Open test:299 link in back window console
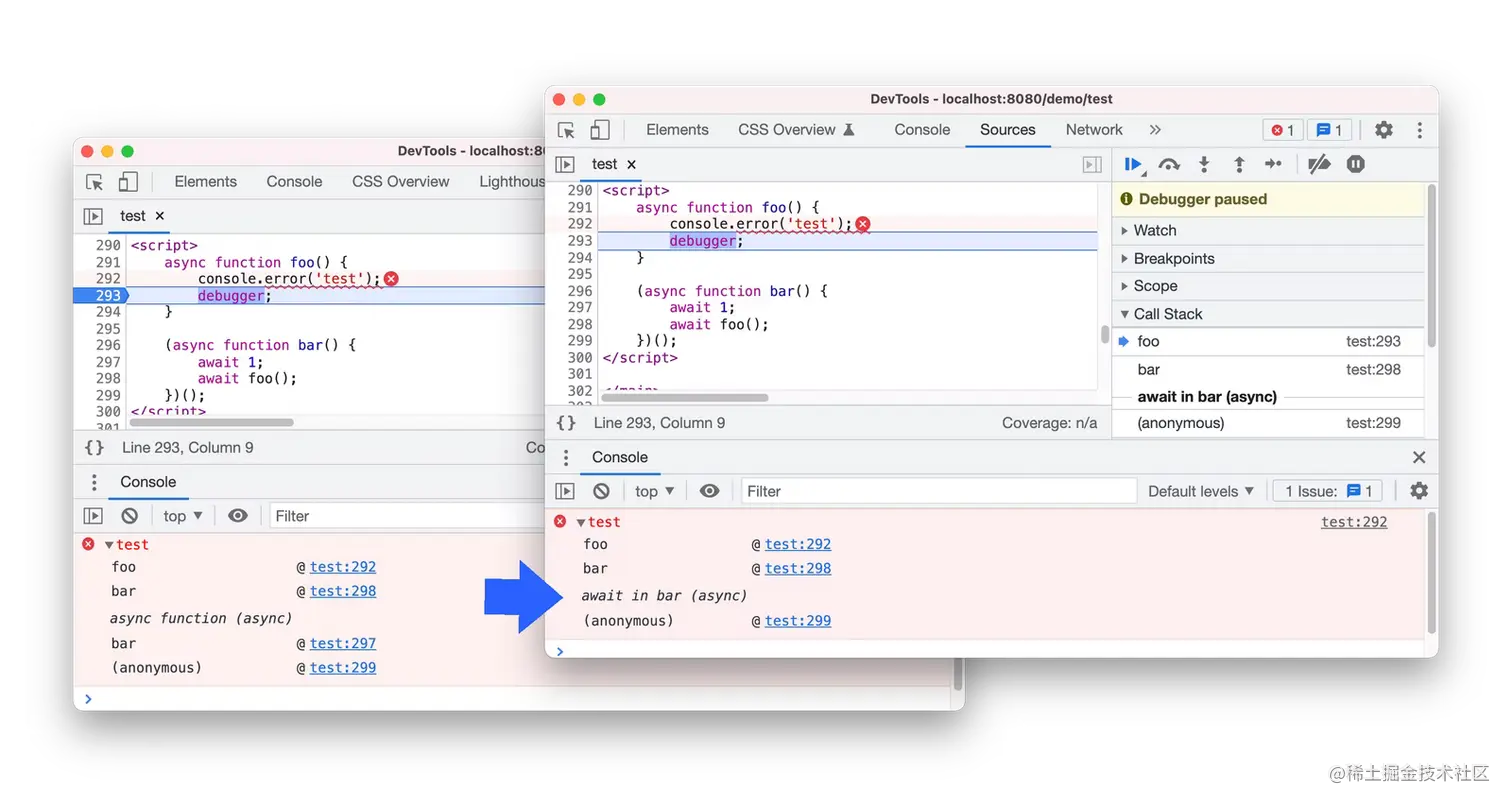 tap(343, 668)
